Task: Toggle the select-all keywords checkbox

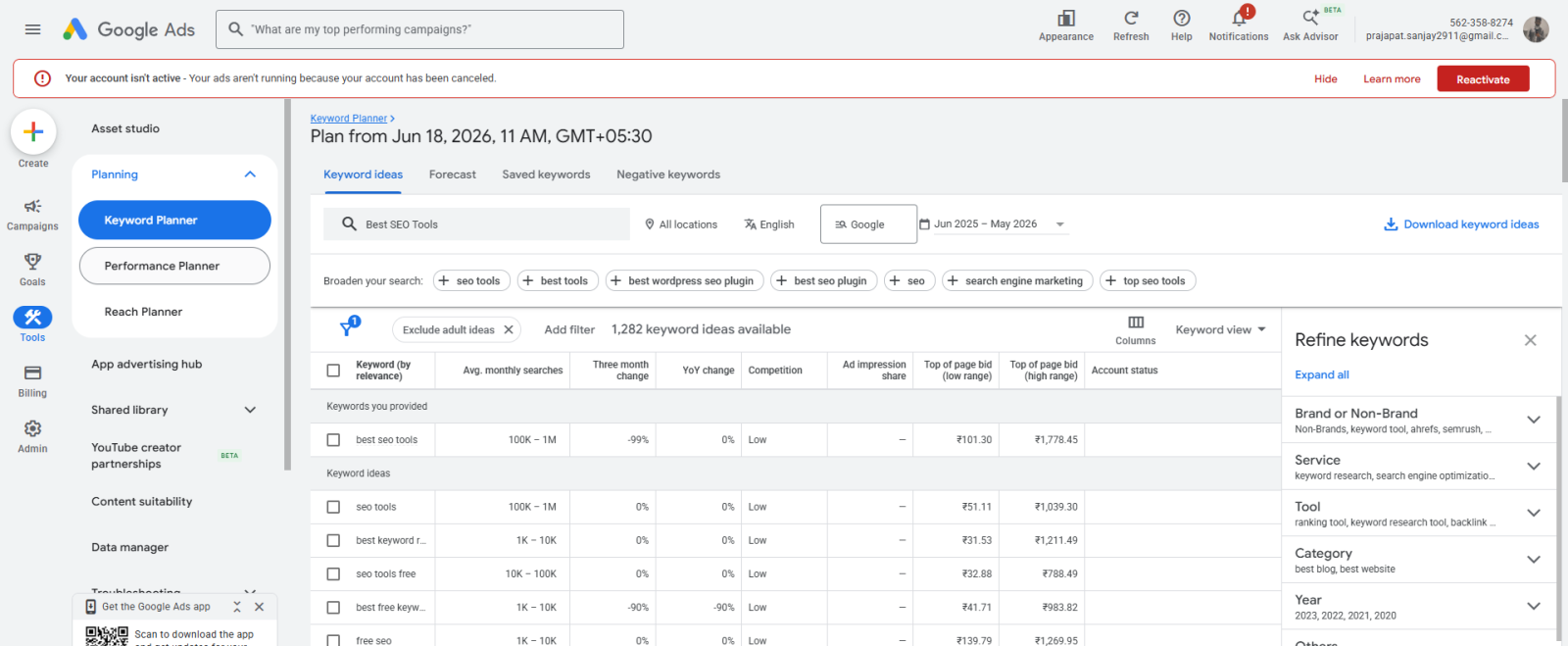Action: click(333, 371)
